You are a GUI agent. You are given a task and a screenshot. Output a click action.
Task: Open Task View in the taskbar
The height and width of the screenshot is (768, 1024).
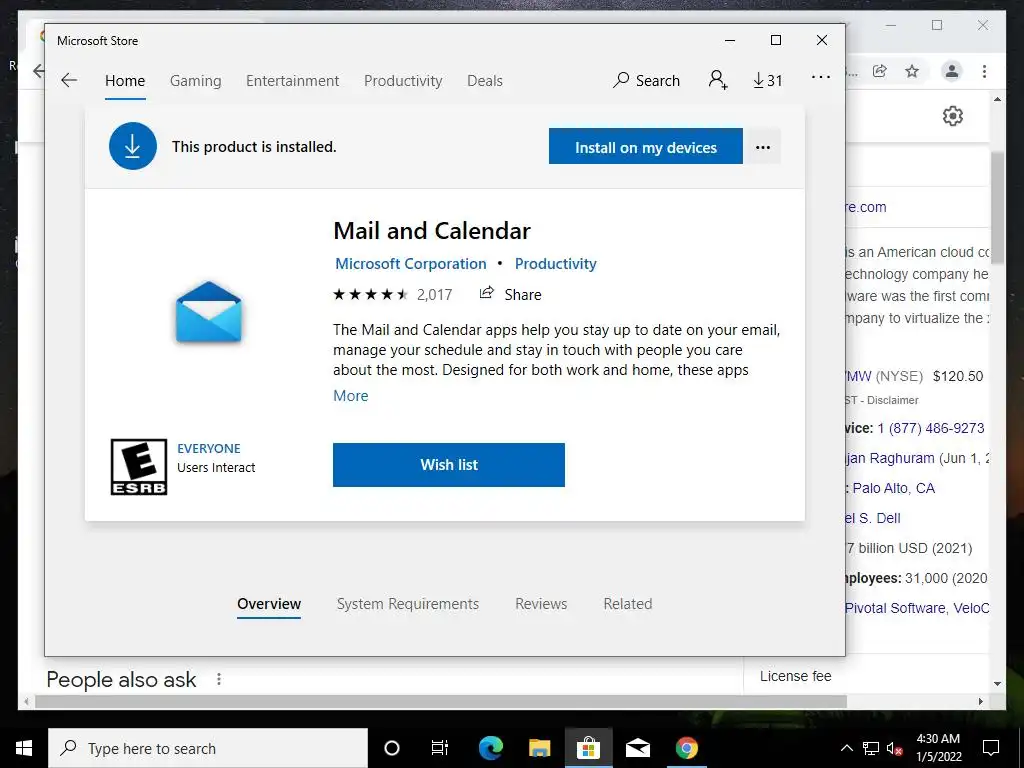[x=440, y=748]
